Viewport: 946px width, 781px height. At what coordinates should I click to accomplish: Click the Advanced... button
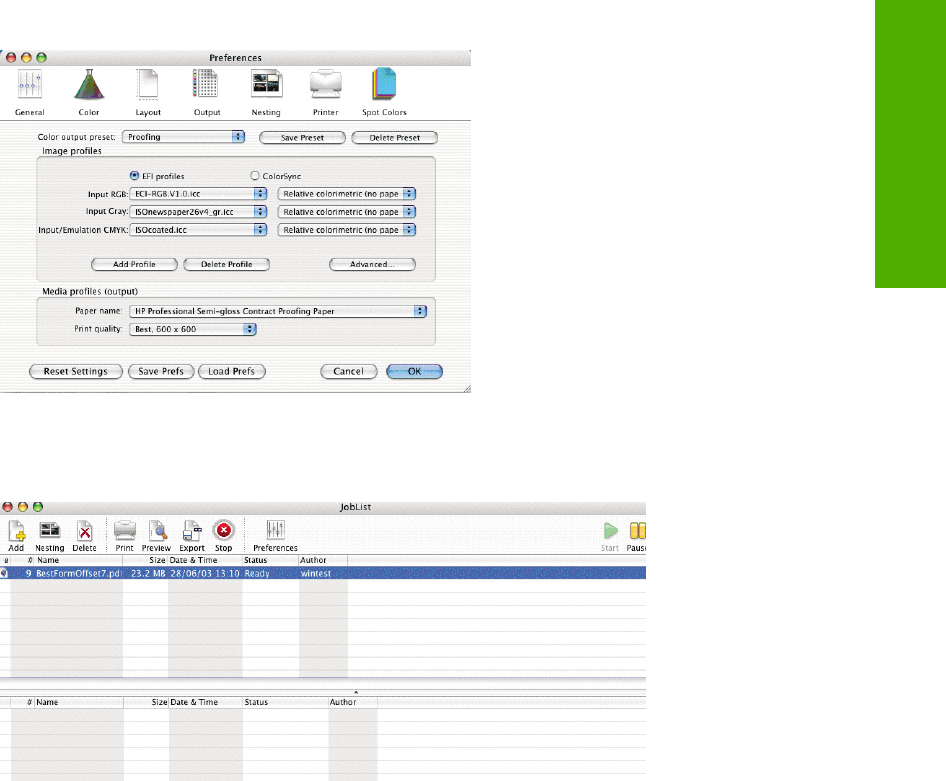click(372, 265)
